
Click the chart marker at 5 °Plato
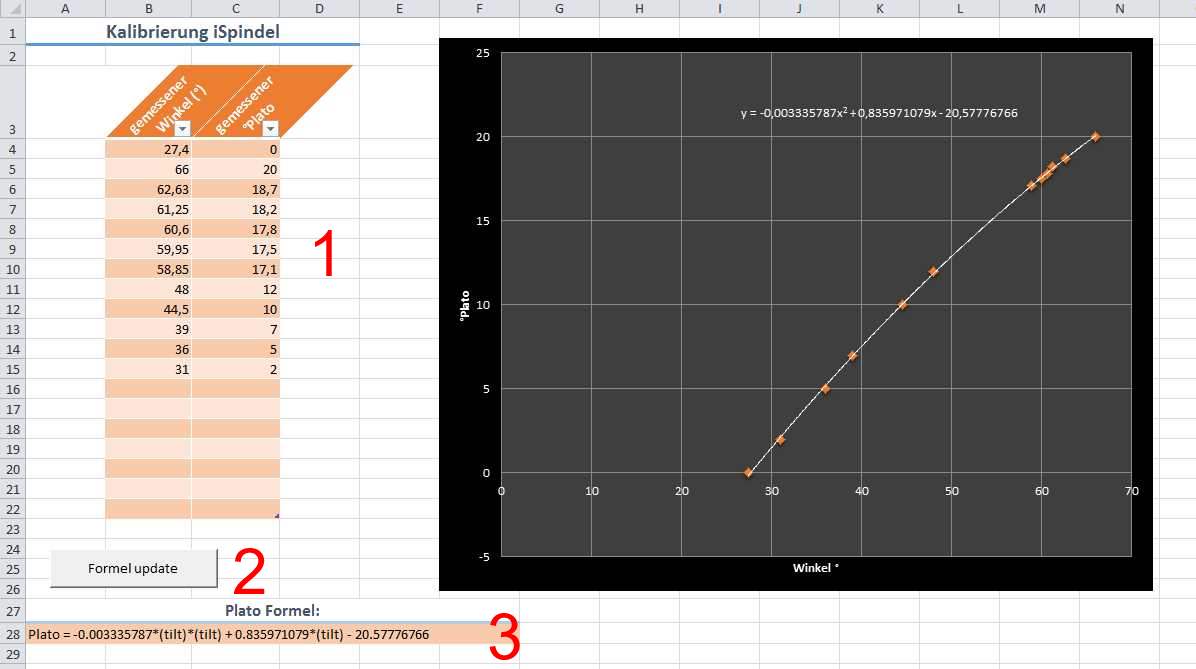pos(825,388)
